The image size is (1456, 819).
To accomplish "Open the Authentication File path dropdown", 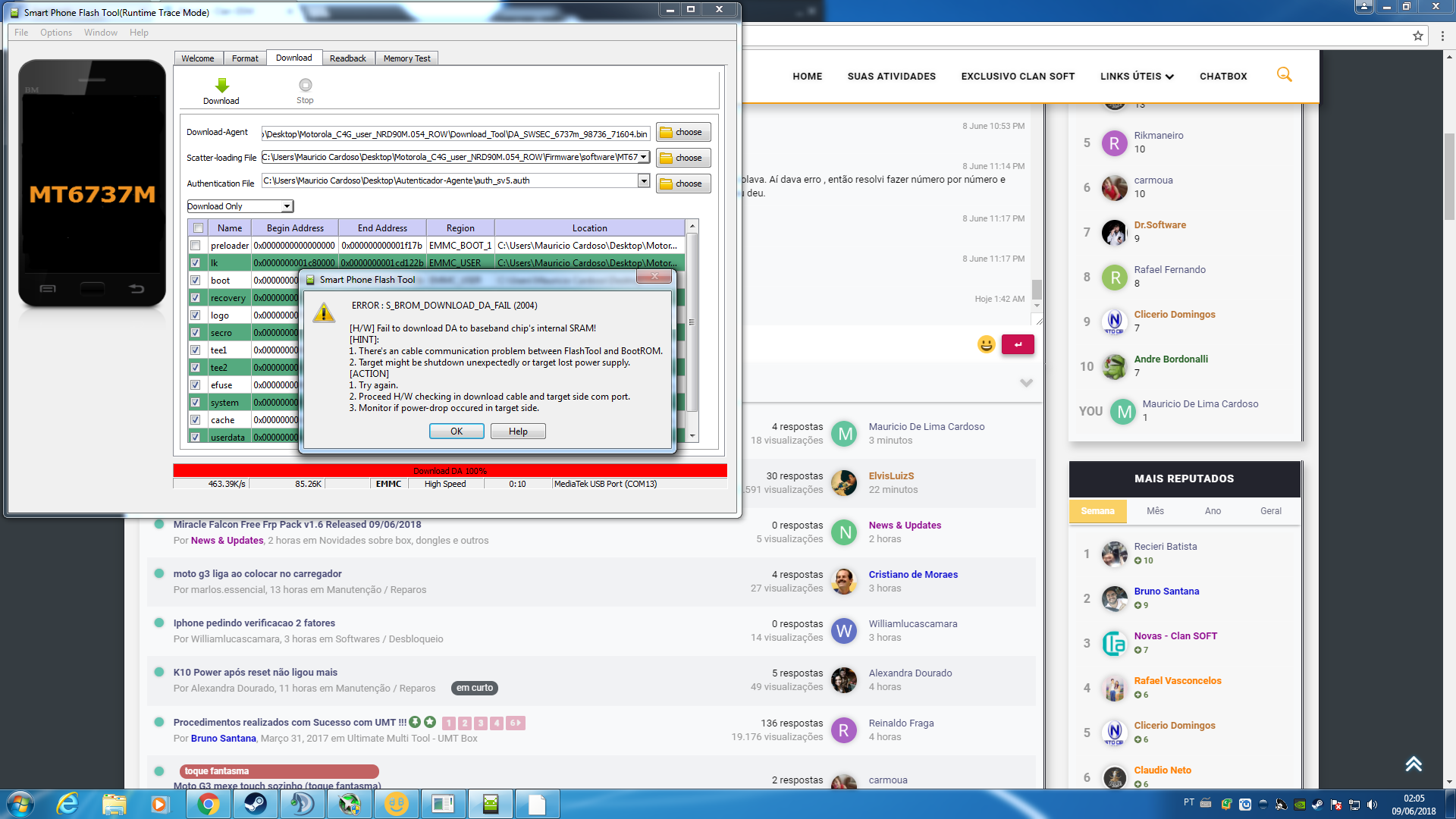I will click(644, 180).
